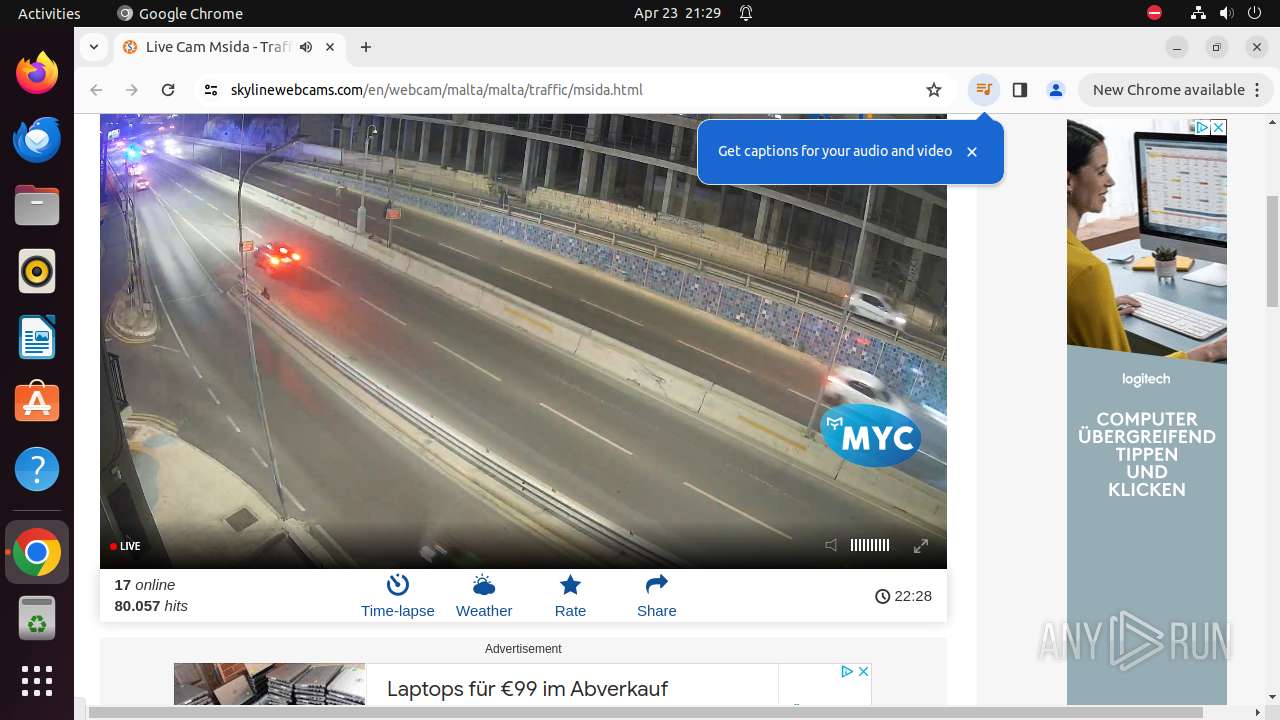1280x720 pixels.
Task: Launch LibreOffice Writer from dock
Action: (x=37, y=337)
